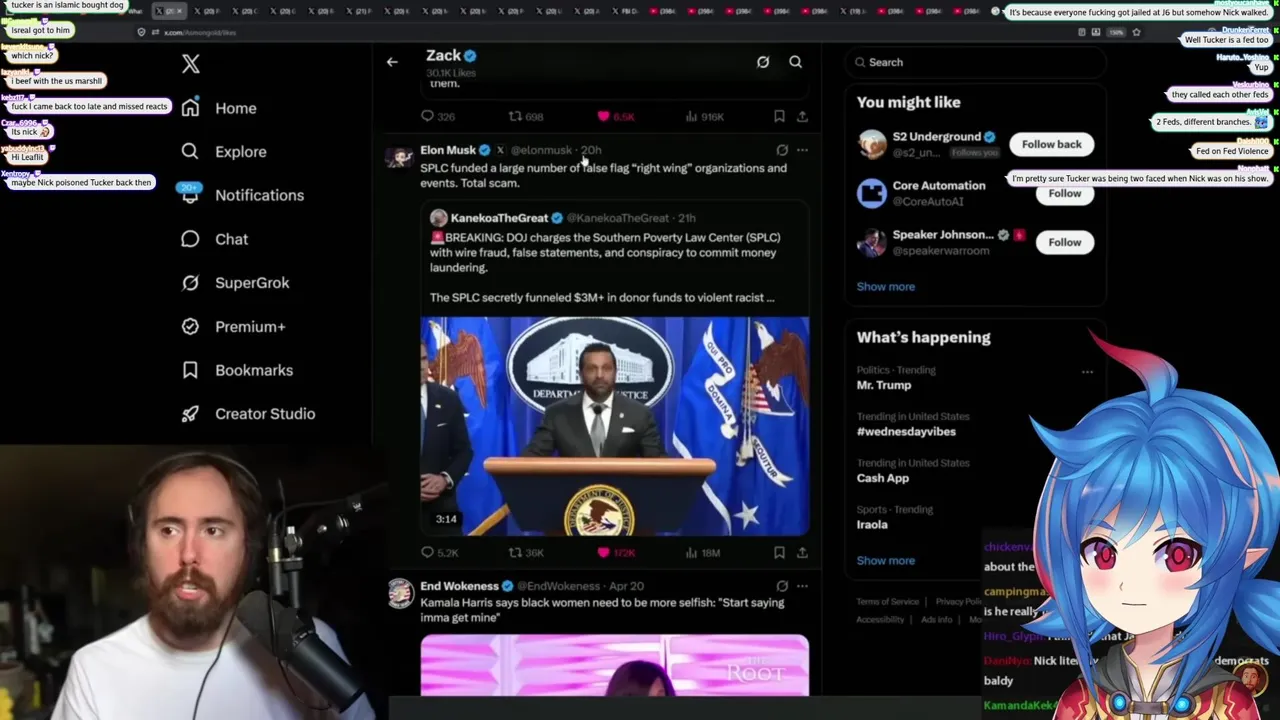Click Grok icon on Elon Musk post
The image size is (1280, 720).
click(782, 150)
